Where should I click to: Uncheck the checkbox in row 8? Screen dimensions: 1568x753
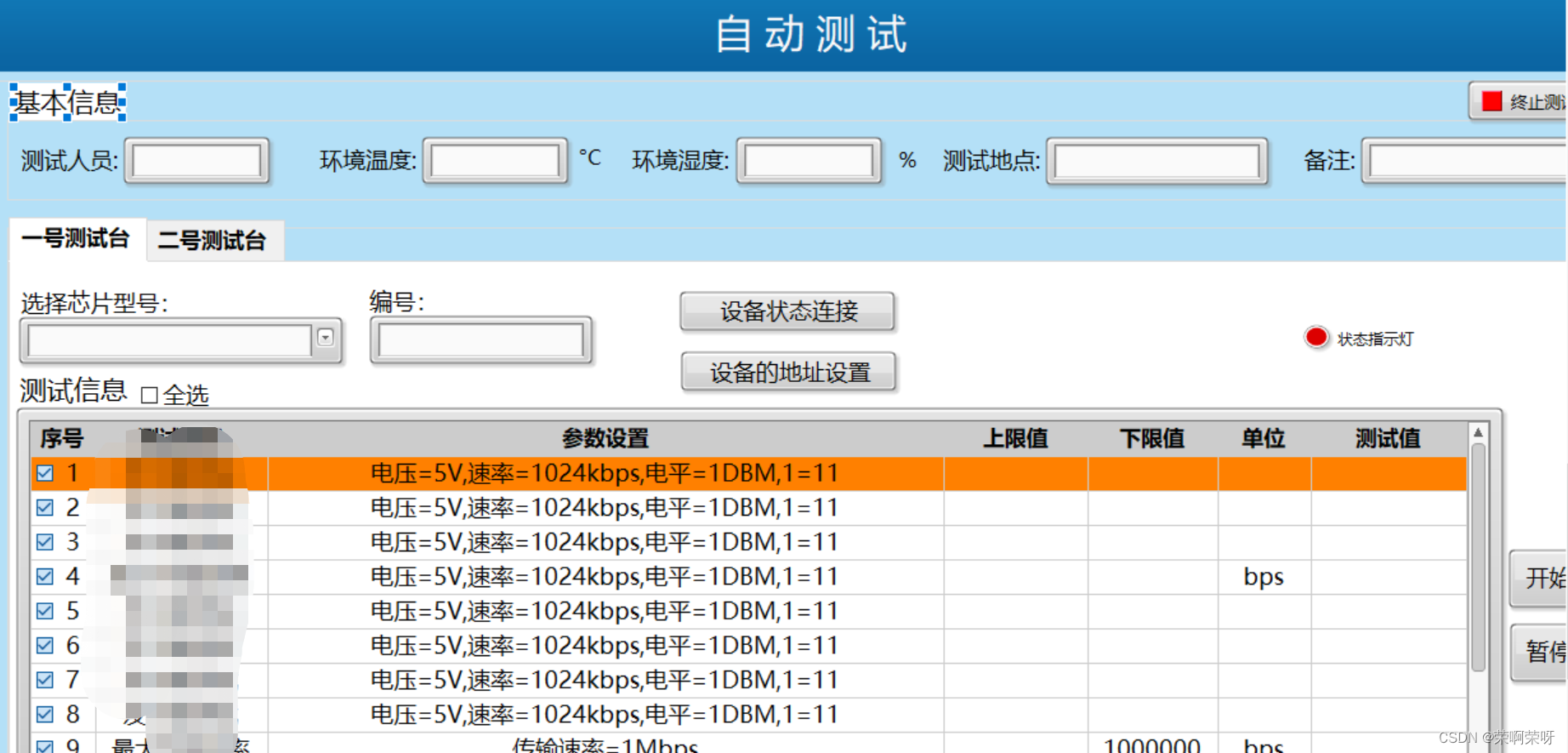[x=45, y=715]
